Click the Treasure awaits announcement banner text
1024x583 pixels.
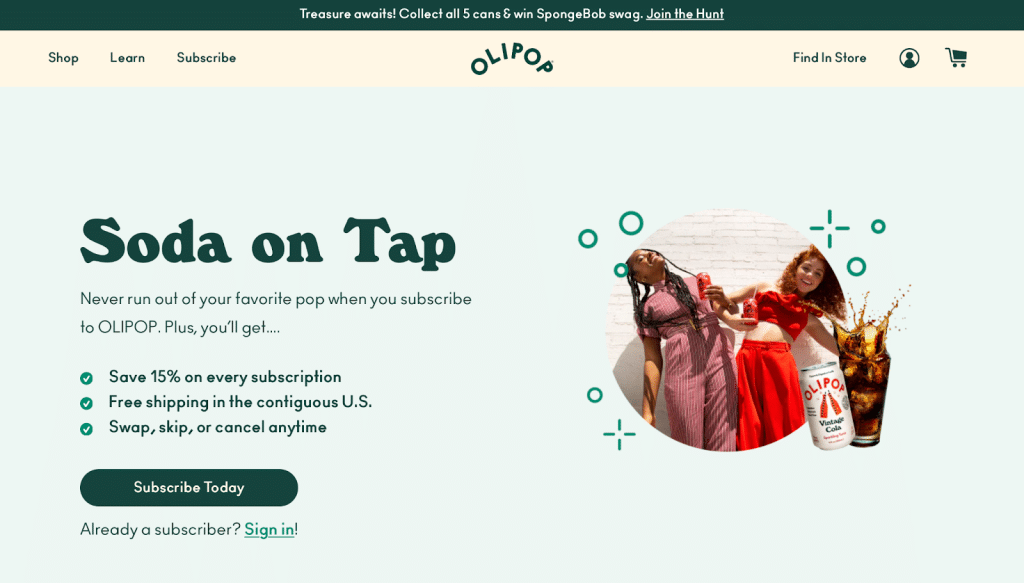(x=472, y=14)
